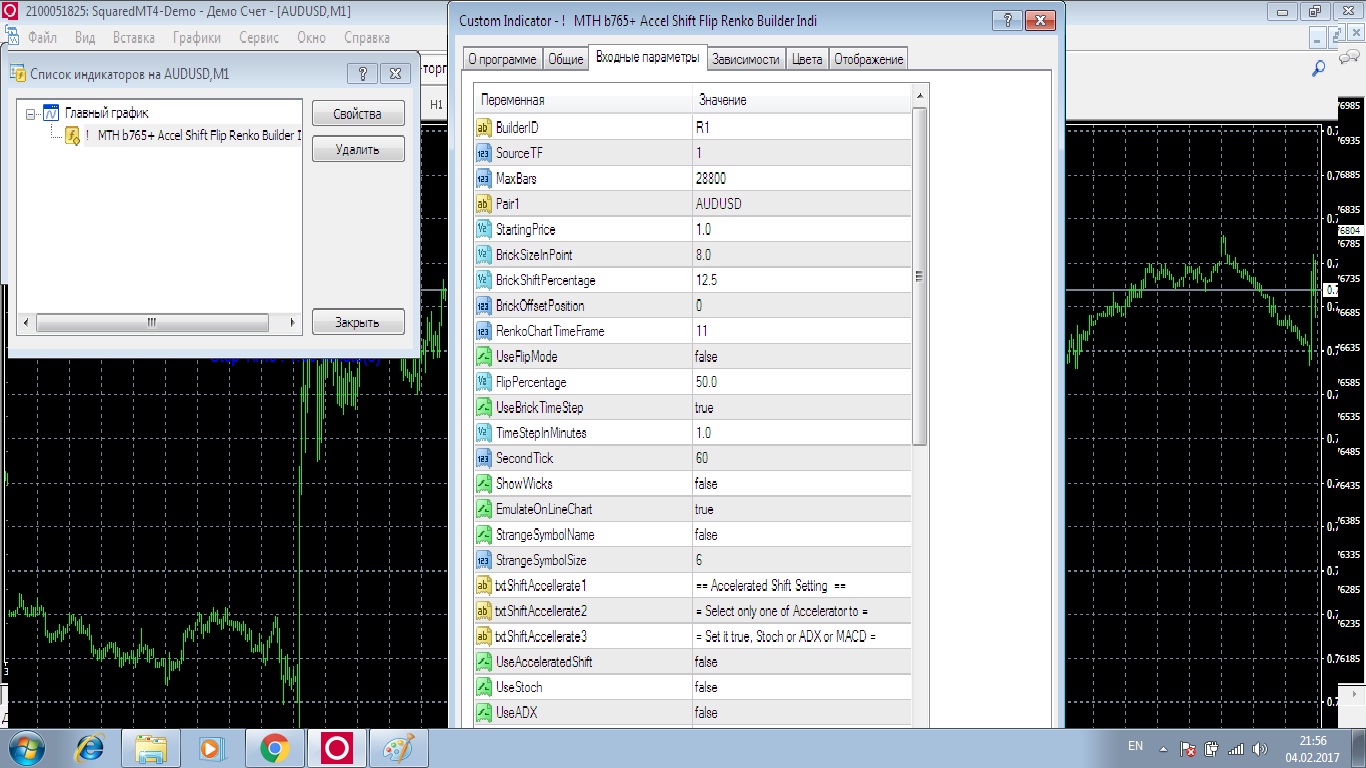Screen dimensions: 1366x768
Task: Click the MTH b765+ indicator icon in list
Action: click(72, 135)
